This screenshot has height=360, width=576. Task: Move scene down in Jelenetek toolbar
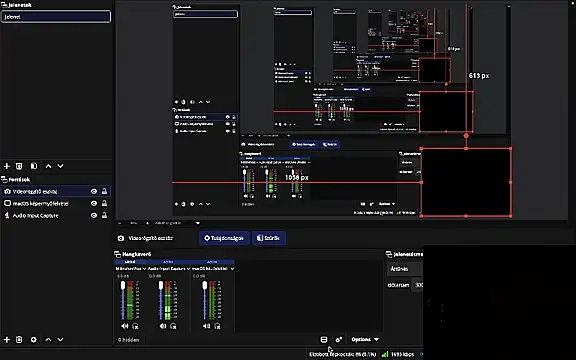pyautogui.click(x=61, y=166)
